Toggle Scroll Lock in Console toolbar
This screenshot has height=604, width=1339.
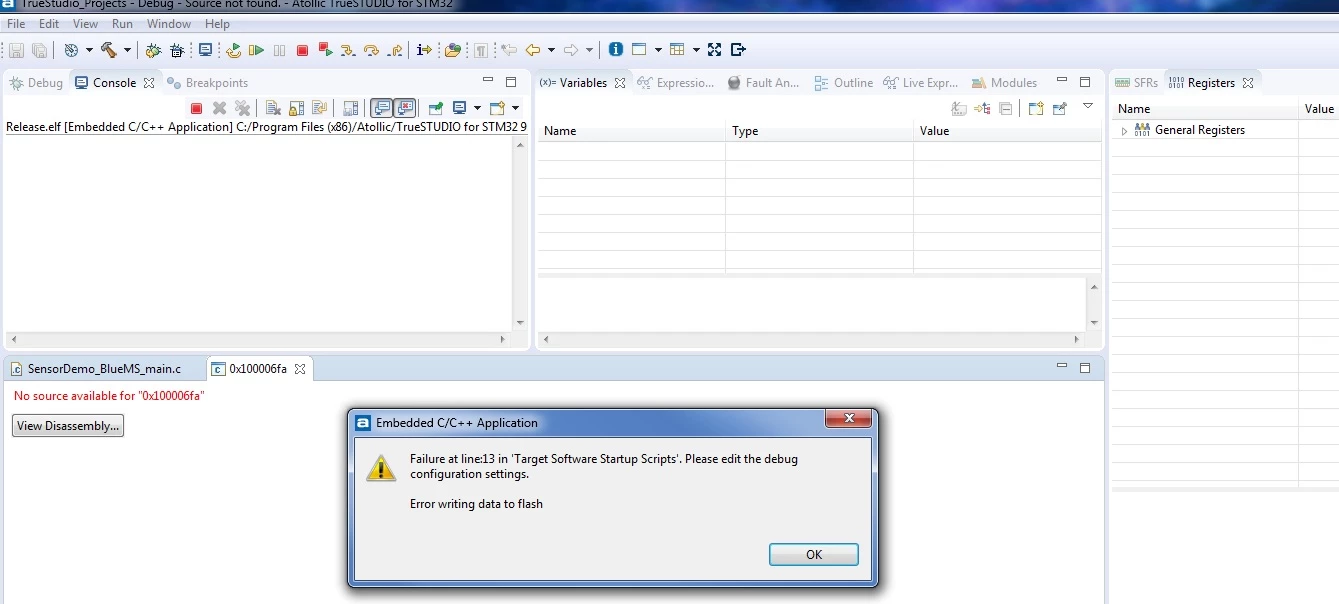click(x=297, y=108)
